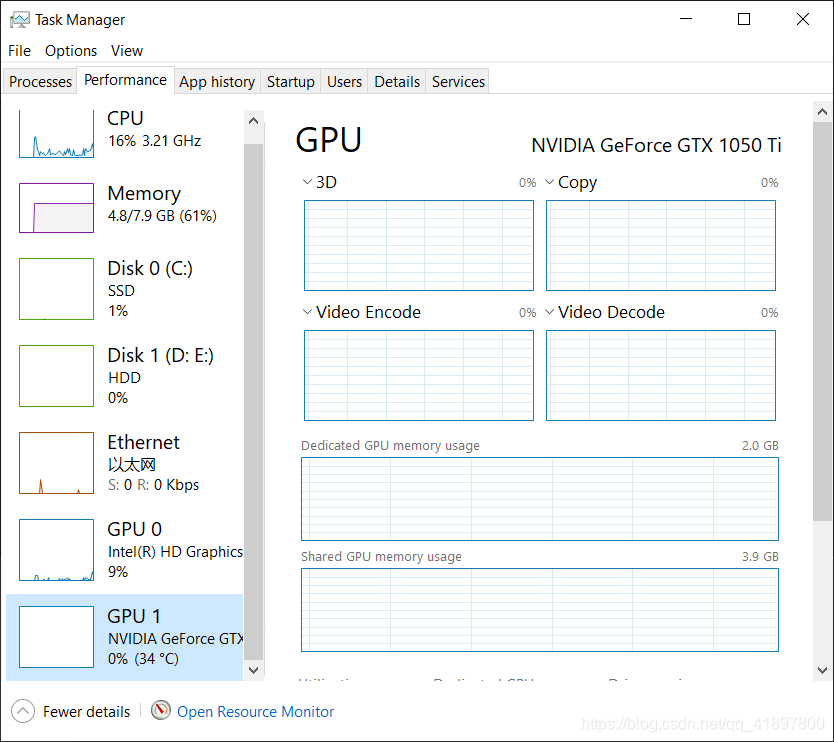
Task: Open the Copy engine dropdown chevron
Action: point(549,182)
